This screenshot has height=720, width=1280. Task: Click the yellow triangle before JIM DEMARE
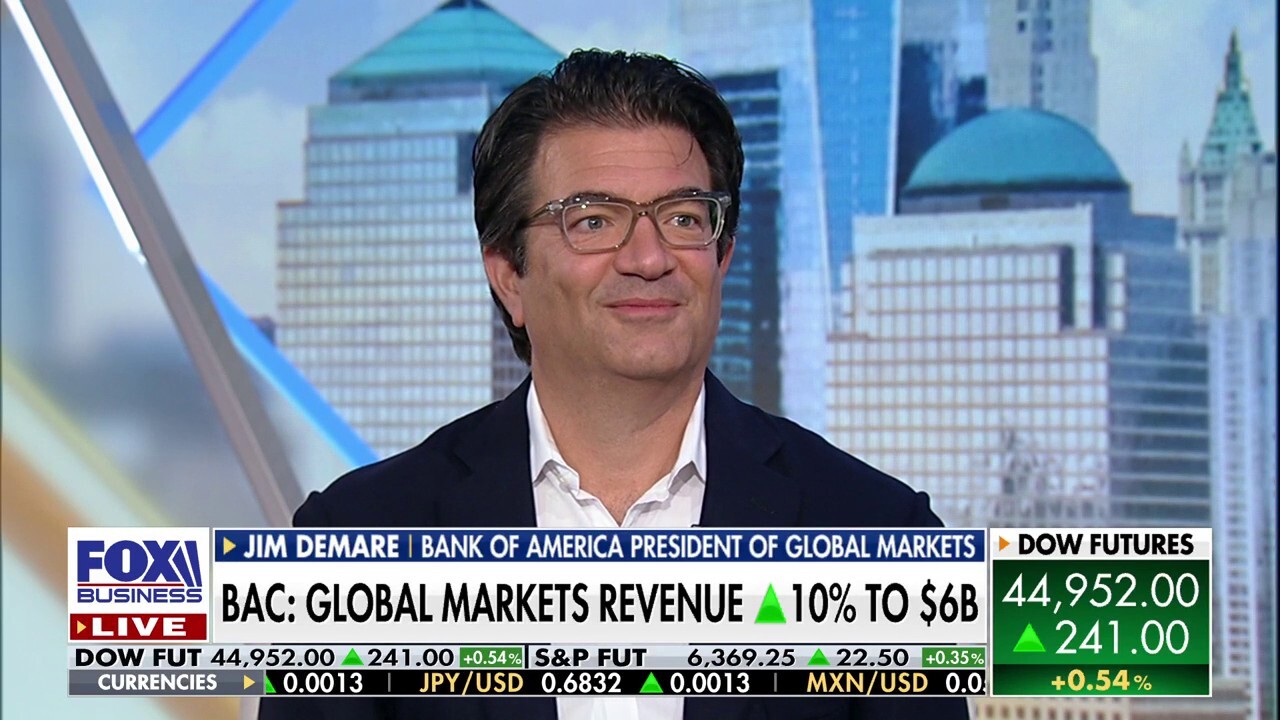pos(229,547)
